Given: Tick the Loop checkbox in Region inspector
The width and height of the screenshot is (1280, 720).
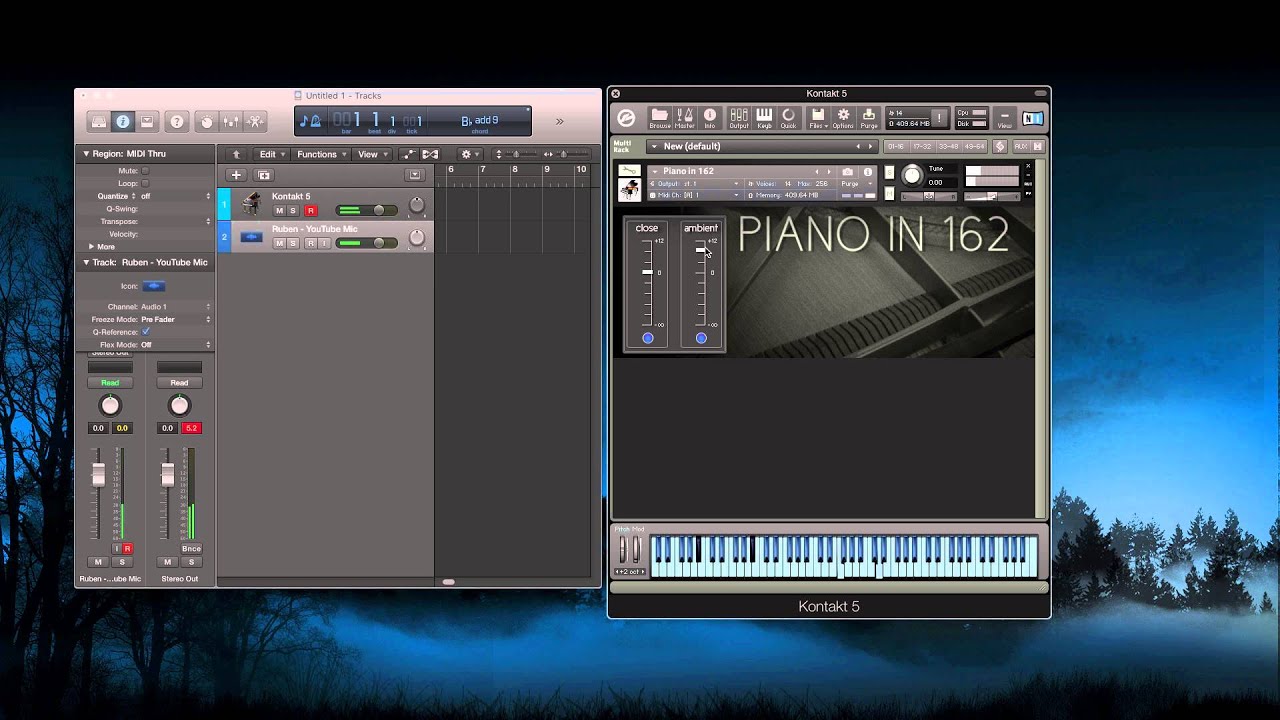Looking at the screenshot, I should pos(145,184).
